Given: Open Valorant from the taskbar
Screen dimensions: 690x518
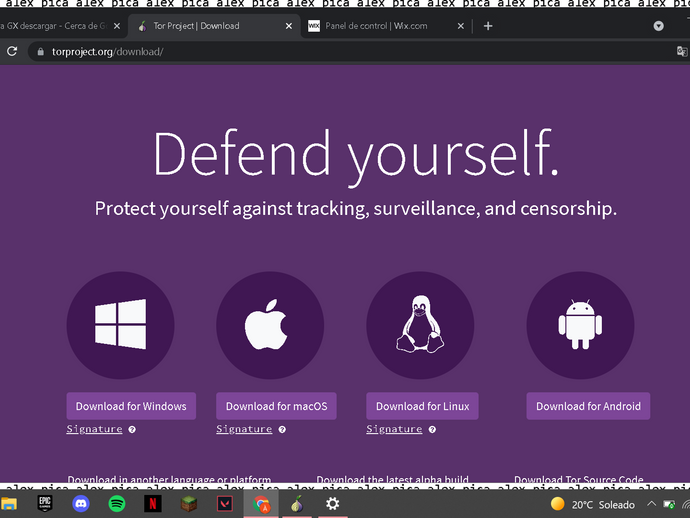Looking at the screenshot, I should (x=225, y=504).
